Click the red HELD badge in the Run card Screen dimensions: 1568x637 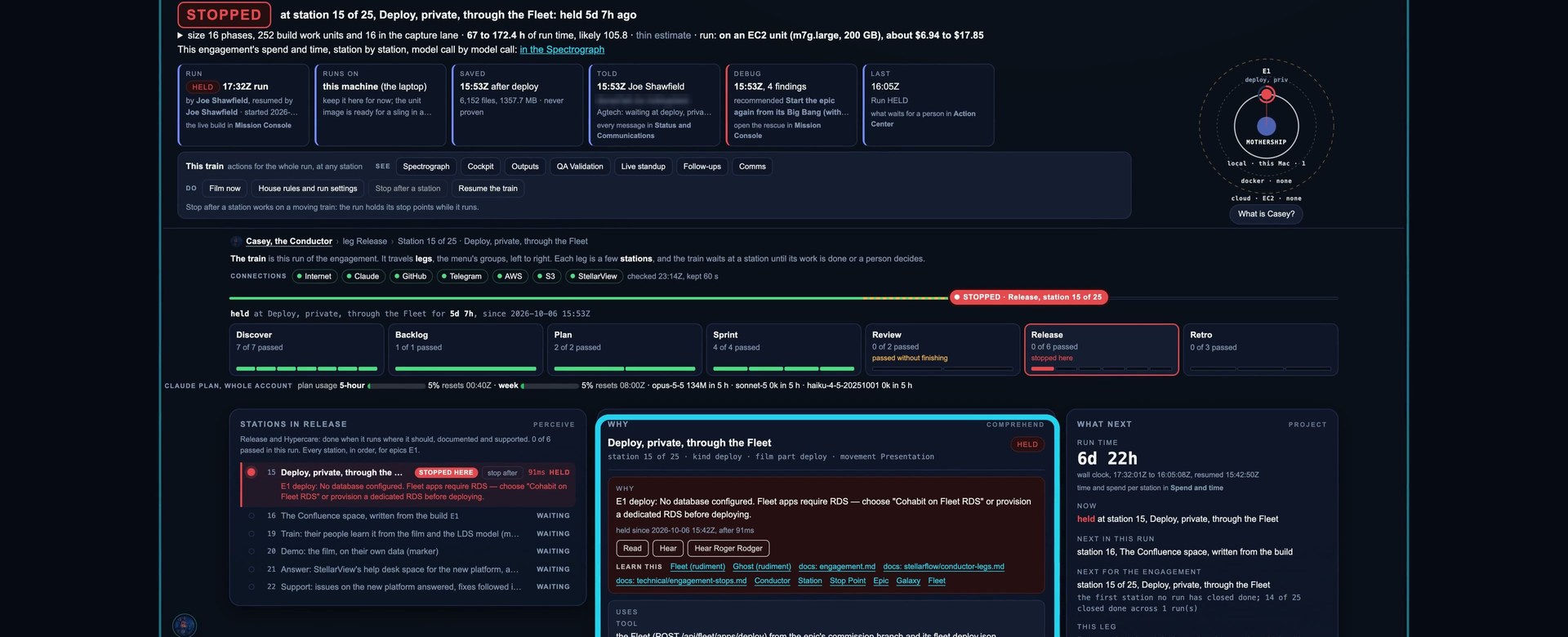(x=202, y=87)
